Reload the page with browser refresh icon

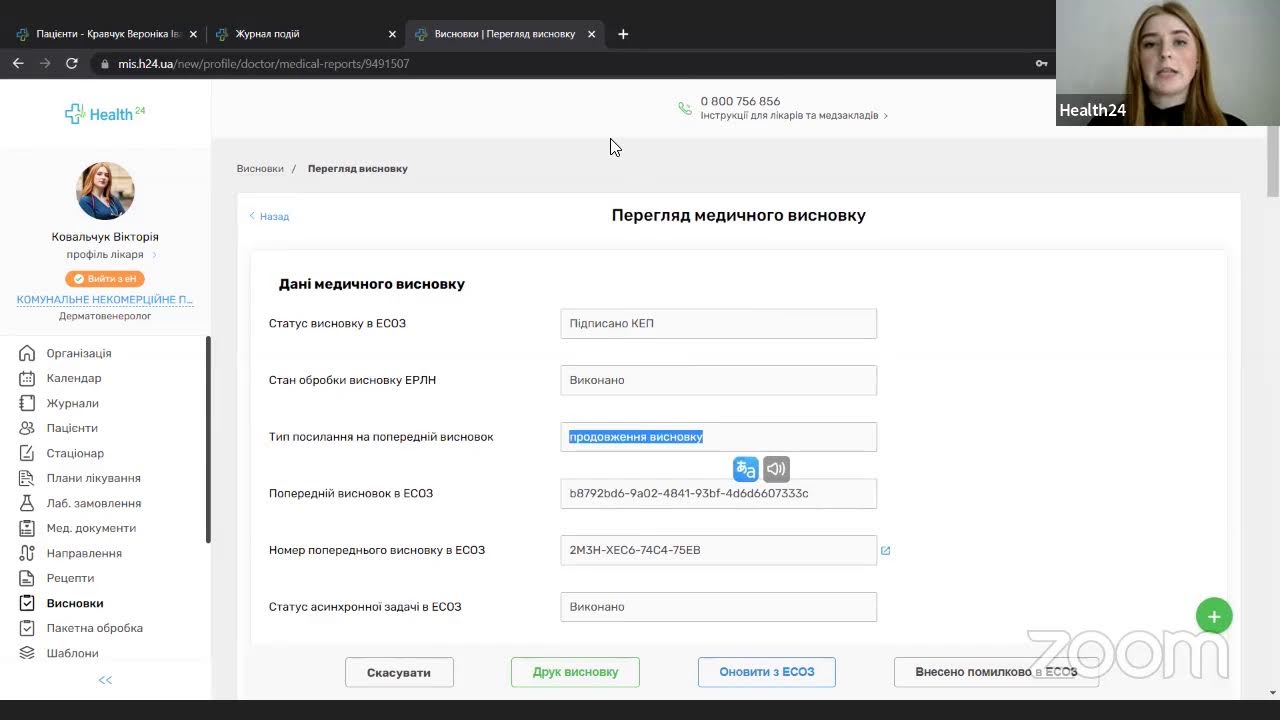(72, 63)
